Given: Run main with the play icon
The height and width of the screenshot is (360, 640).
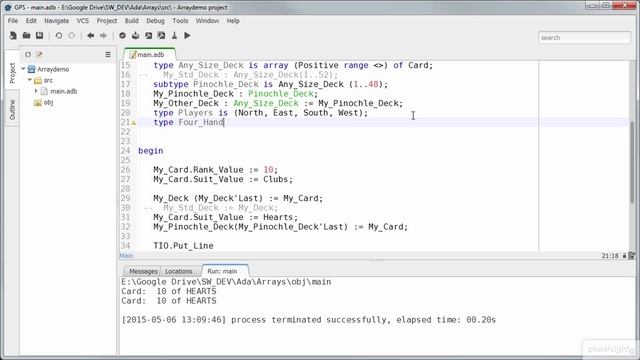Looking at the screenshot, I should point(187,36).
